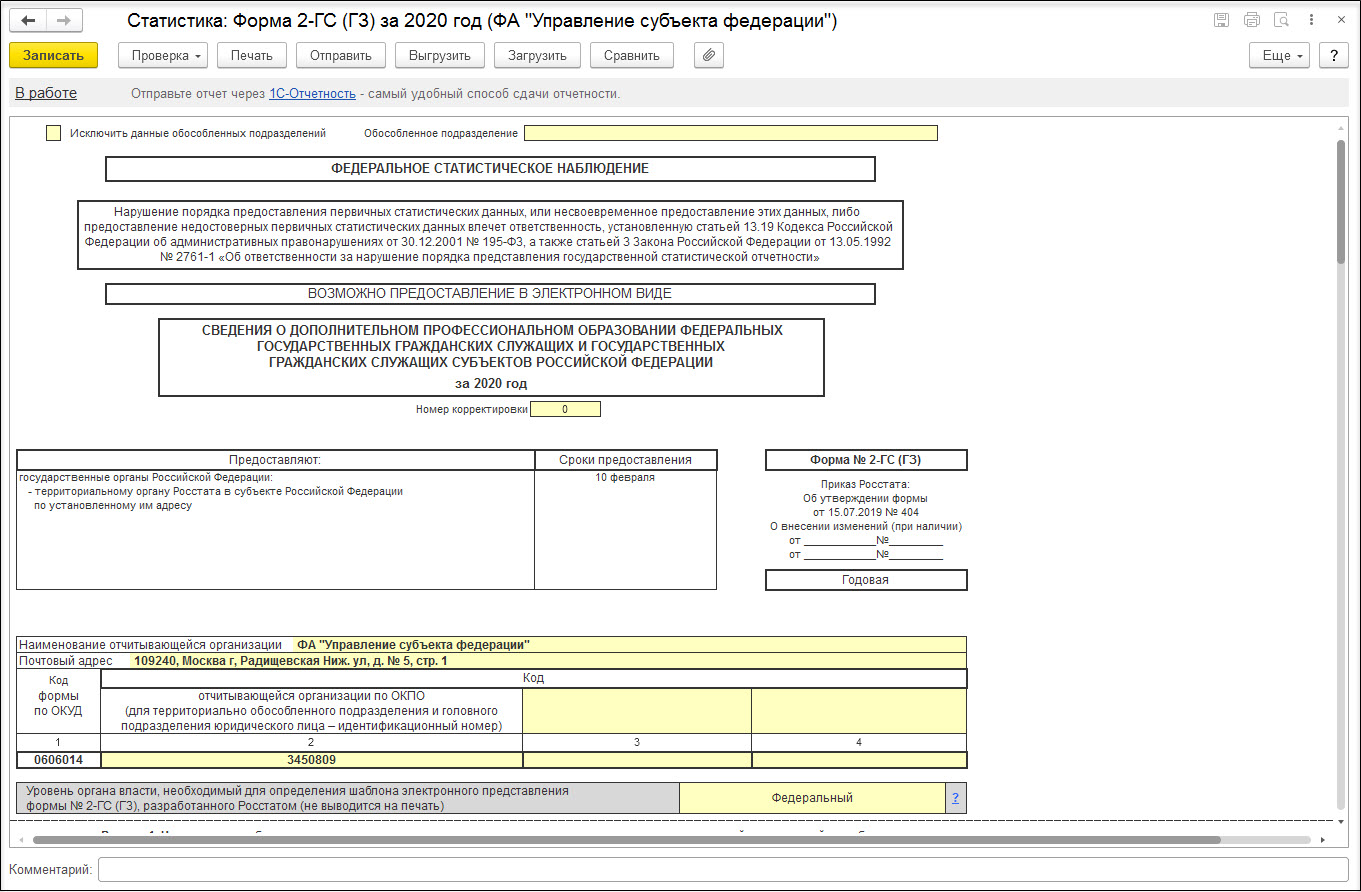Click the Номер корректировки field

(x=565, y=409)
